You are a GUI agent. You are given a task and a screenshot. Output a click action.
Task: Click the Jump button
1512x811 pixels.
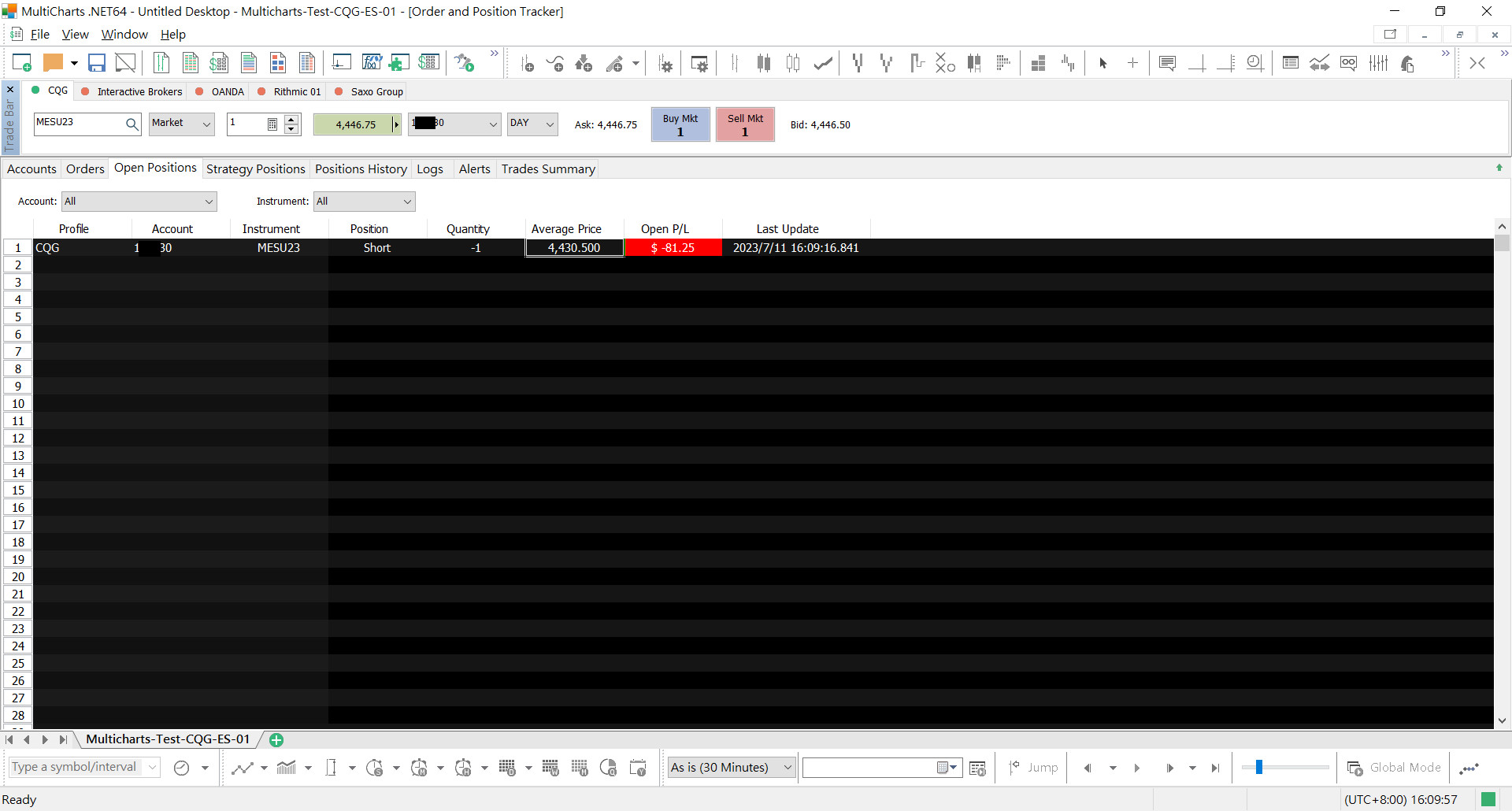[x=1034, y=768]
